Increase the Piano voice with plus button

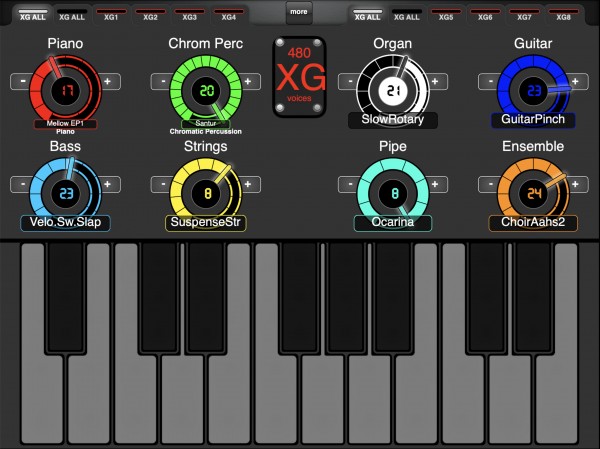pyautogui.click(x=108, y=82)
